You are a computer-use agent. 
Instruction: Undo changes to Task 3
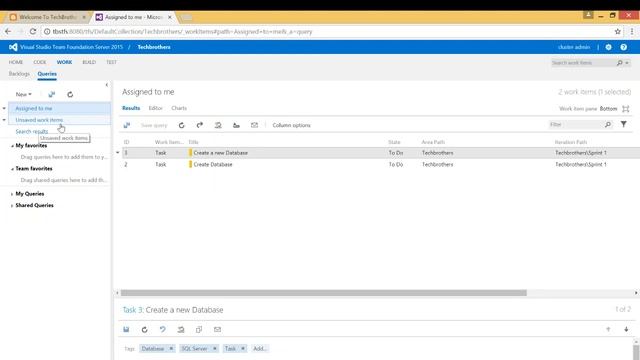pos(162,329)
